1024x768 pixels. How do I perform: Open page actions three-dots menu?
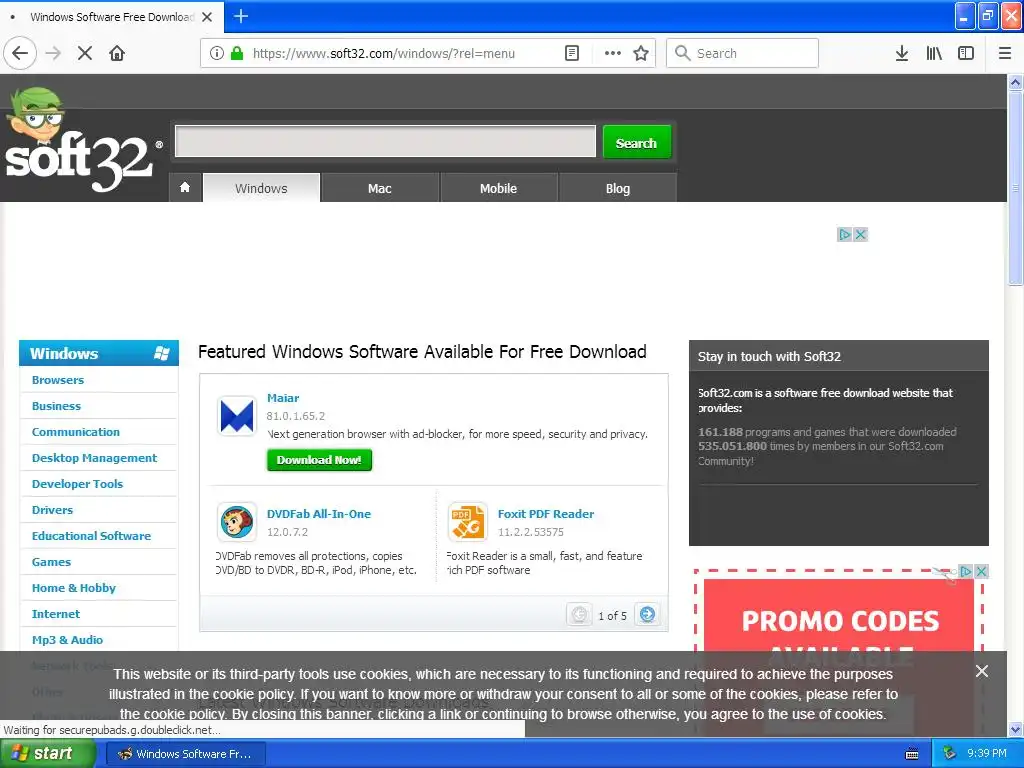(x=613, y=53)
